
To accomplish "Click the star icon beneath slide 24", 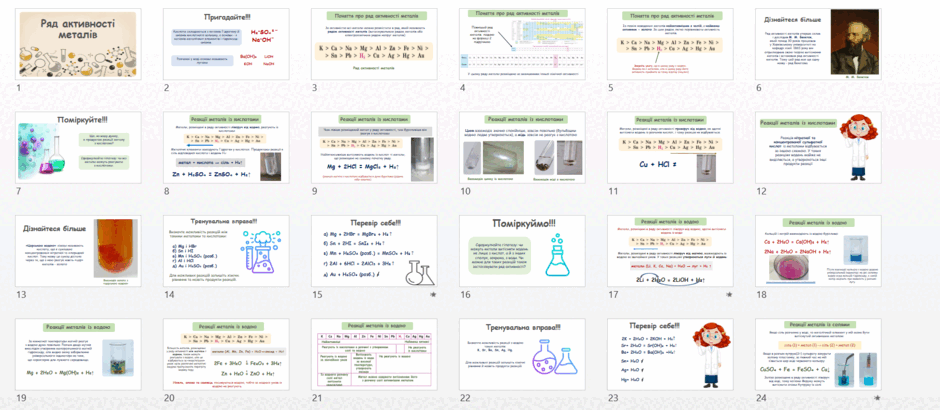I will tap(878, 398).
